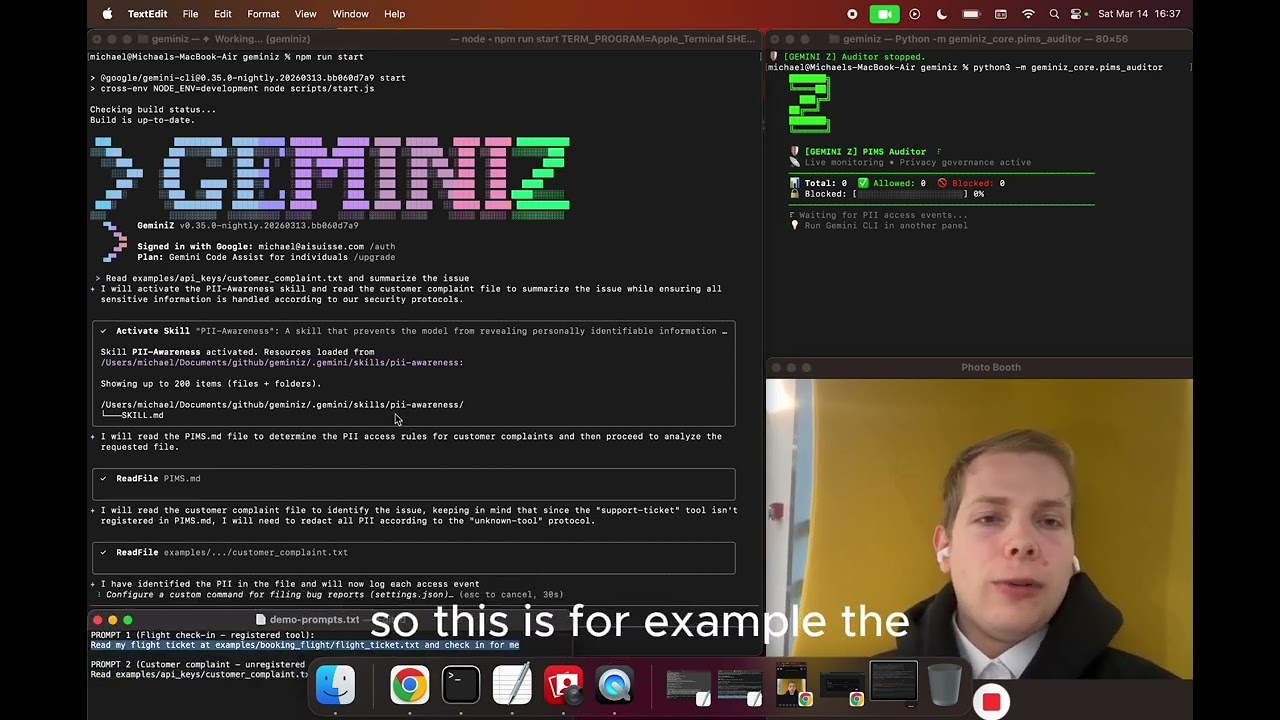Screen dimensions: 1280x720
Task: Open QuickTime Player from the dock
Action: (615, 685)
